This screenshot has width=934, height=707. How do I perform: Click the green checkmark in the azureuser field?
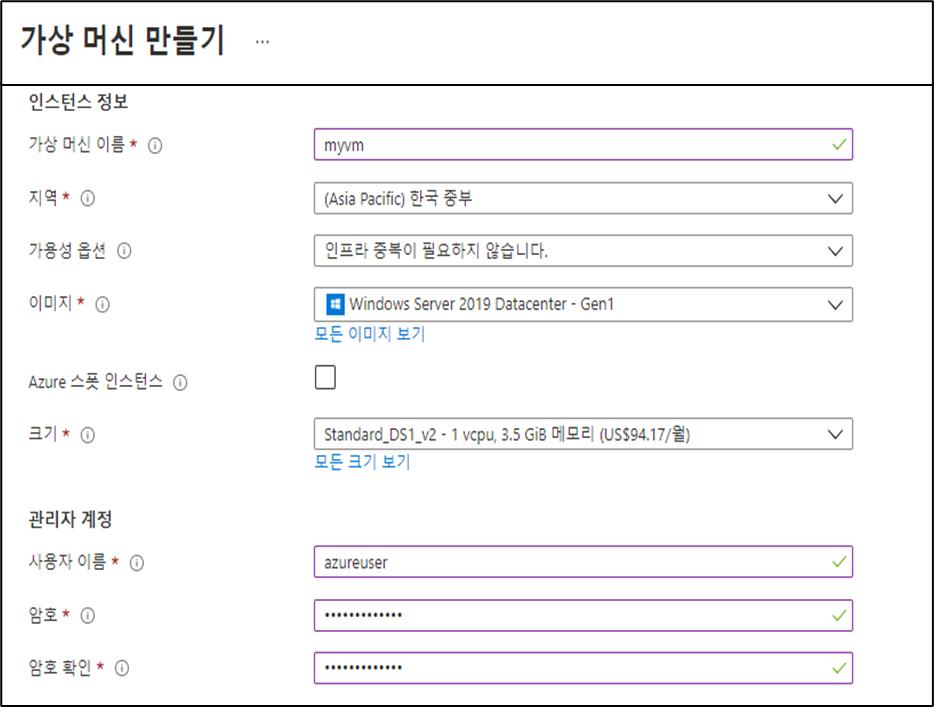(x=839, y=562)
